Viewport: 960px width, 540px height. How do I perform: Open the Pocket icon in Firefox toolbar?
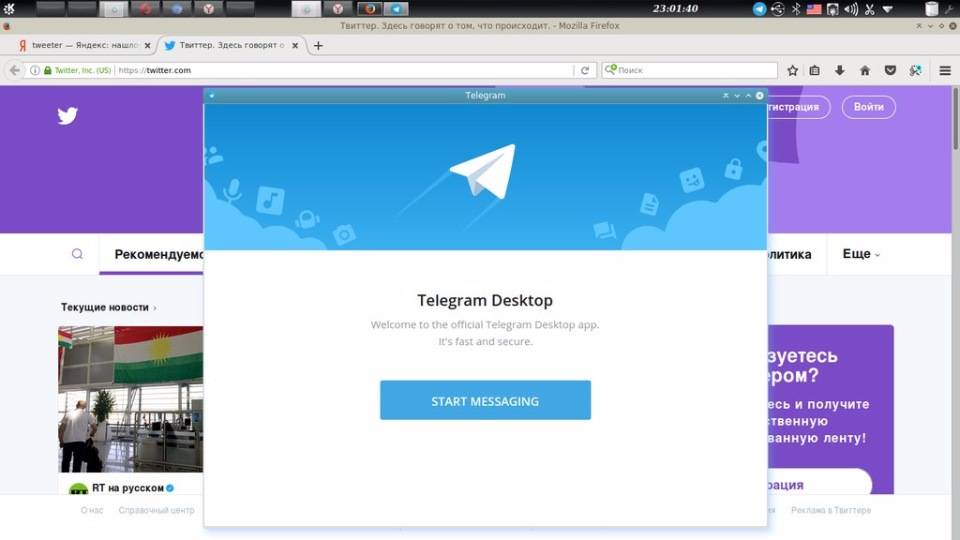tap(890, 70)
